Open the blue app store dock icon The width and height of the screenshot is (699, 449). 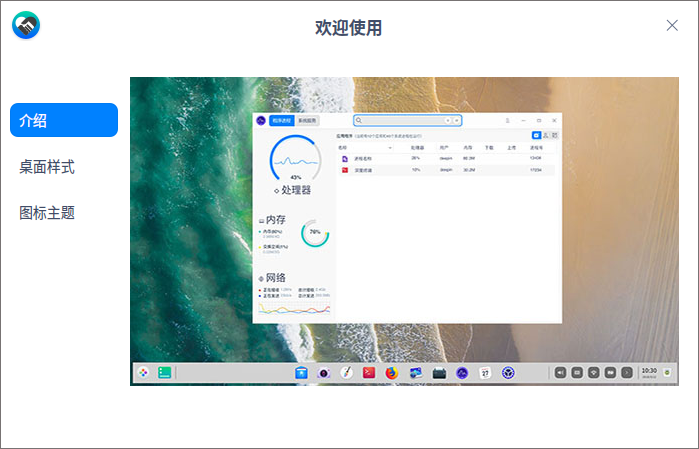tap(301, 373)
